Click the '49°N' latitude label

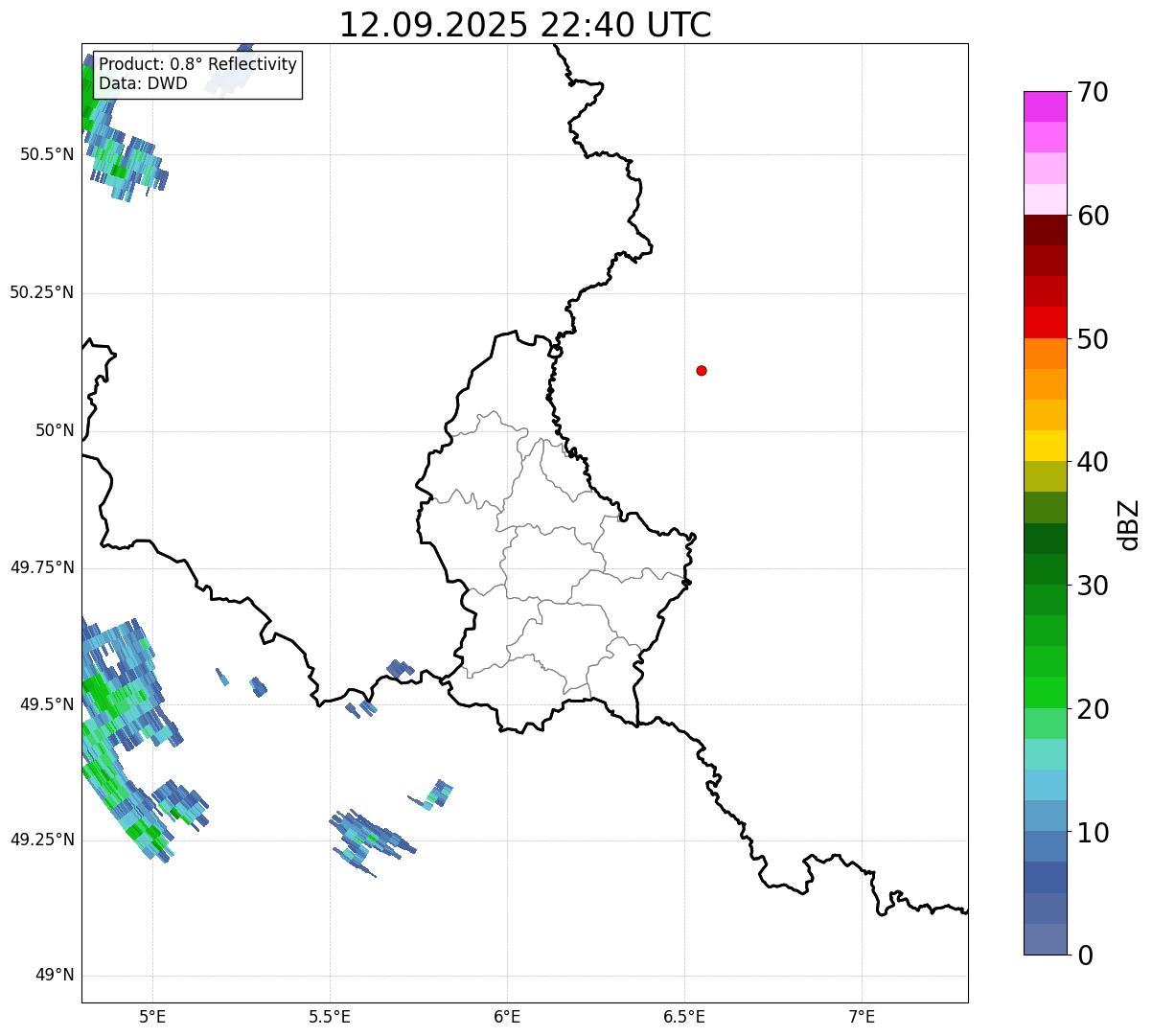tap(55, 975)
